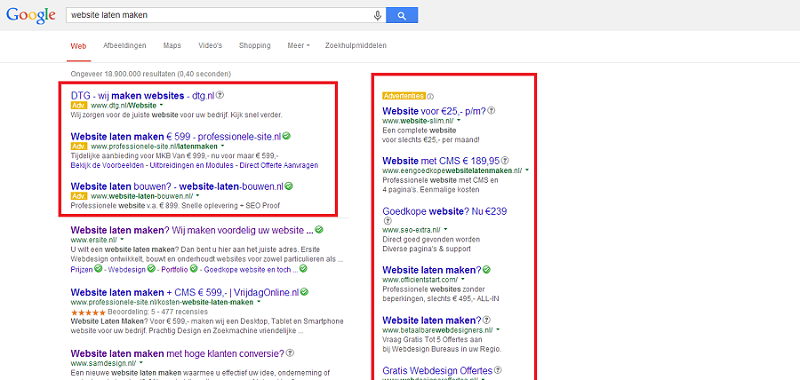Viewport: 800px width, 380px height.
Task: Open 'Website met CMS € 189,95' side ad
Action: (441, 161)
